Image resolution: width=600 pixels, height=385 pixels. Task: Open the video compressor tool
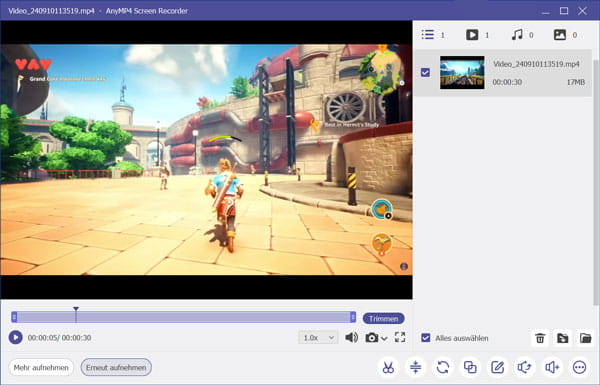coord(416,367)
